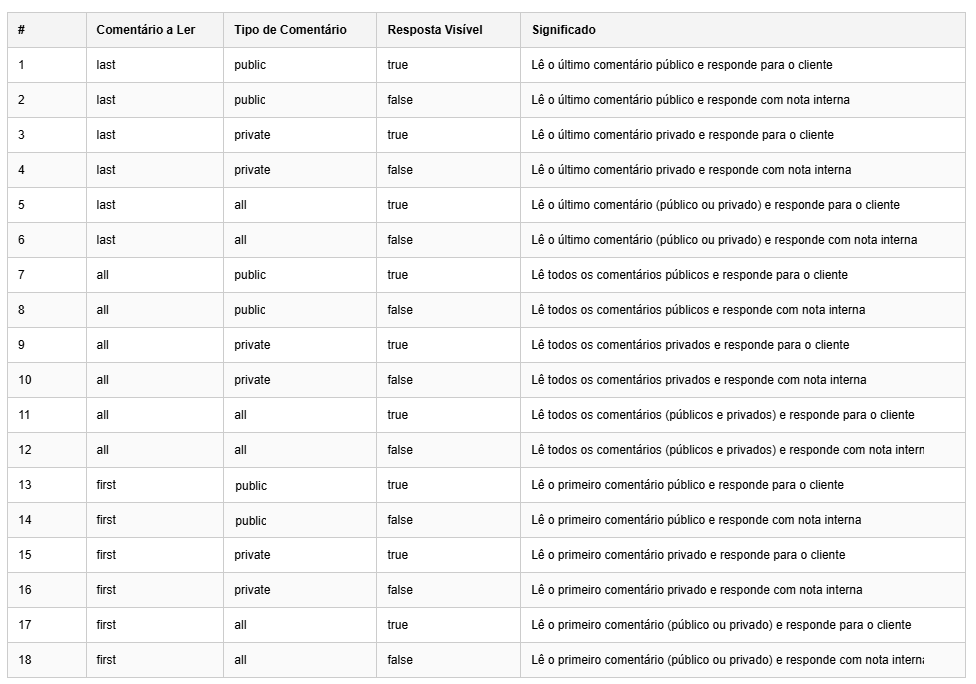
Task: Click 'all' comment type in row 6
Action: (x=241, y=240)
